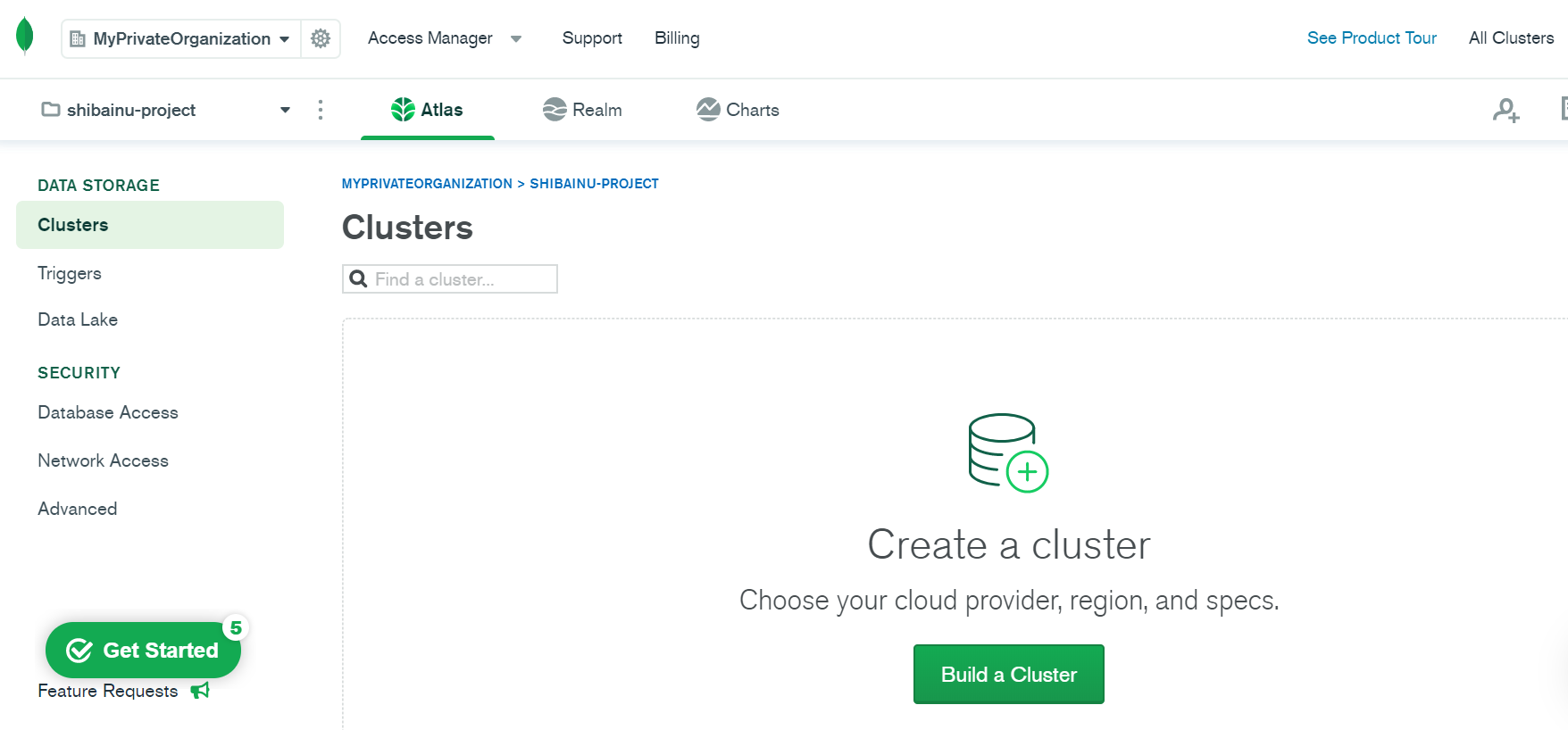1568x730 pixels.
Task: Switch to the Realm tab
Action: tap(582, 110)
